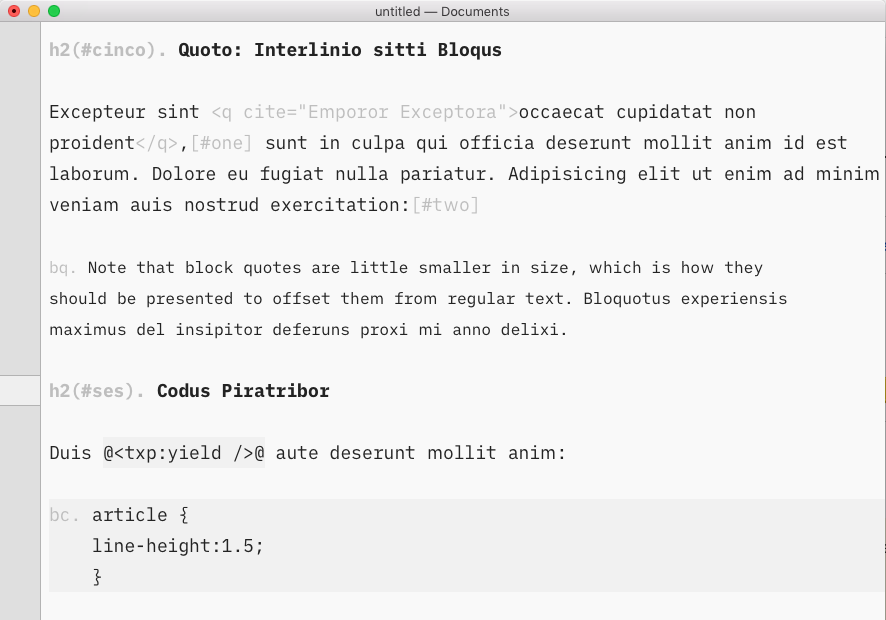Maximize the window with the green button

[x=54, y=11]
